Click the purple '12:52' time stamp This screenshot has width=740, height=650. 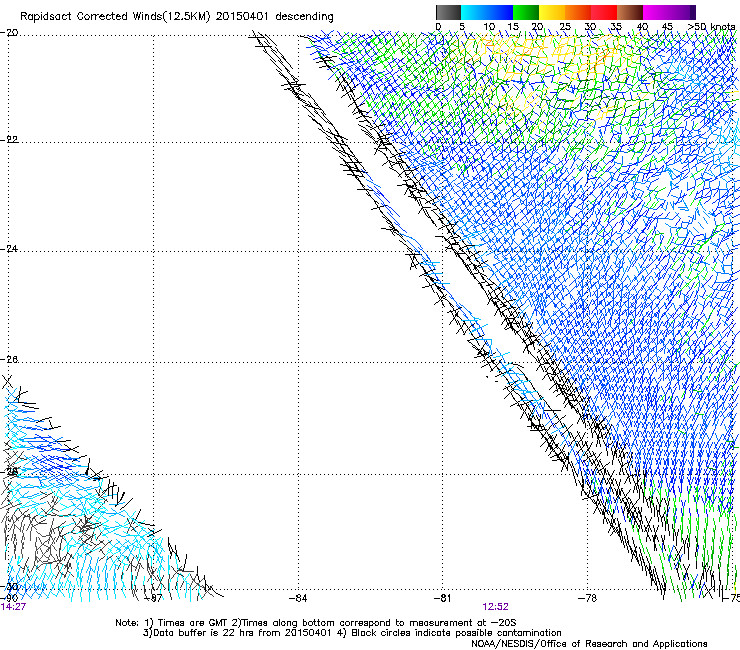click(x=496, y=607)
